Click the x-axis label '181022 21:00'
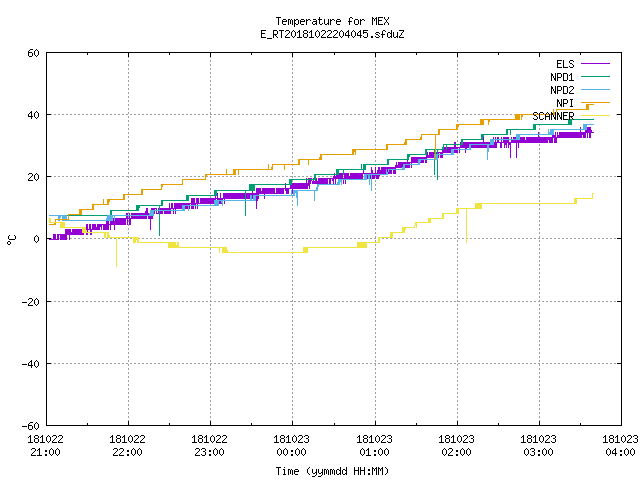This screenshot has width=640, height=480. click(45, 446)
